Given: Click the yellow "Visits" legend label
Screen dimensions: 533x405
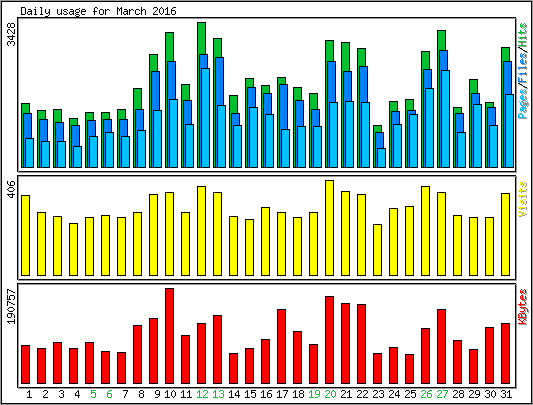Looking at the screenshot, I should click(522, 199).
